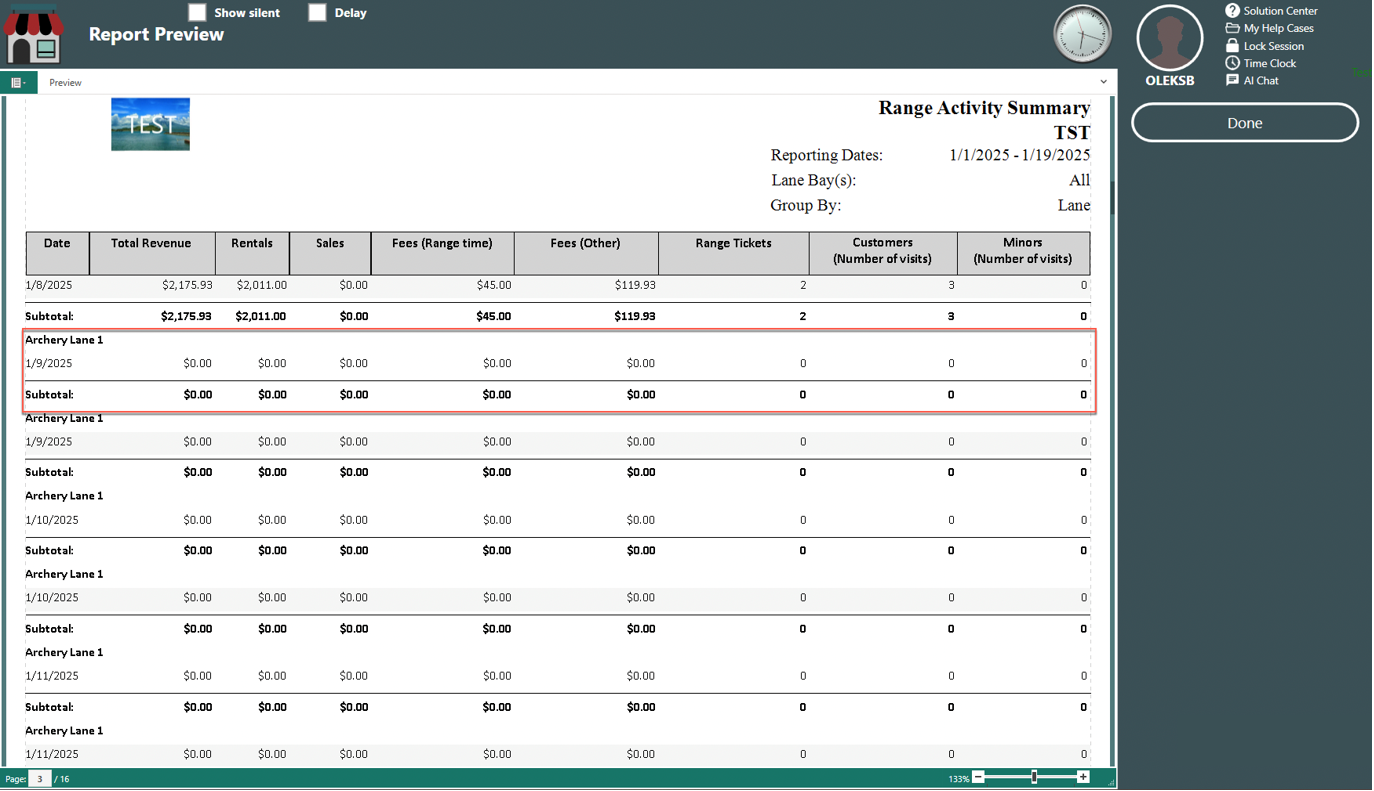Screen dimensions: 1374x791
Task: Click the report's vertical scrollbar
Action: click(x=1111, y=430)
